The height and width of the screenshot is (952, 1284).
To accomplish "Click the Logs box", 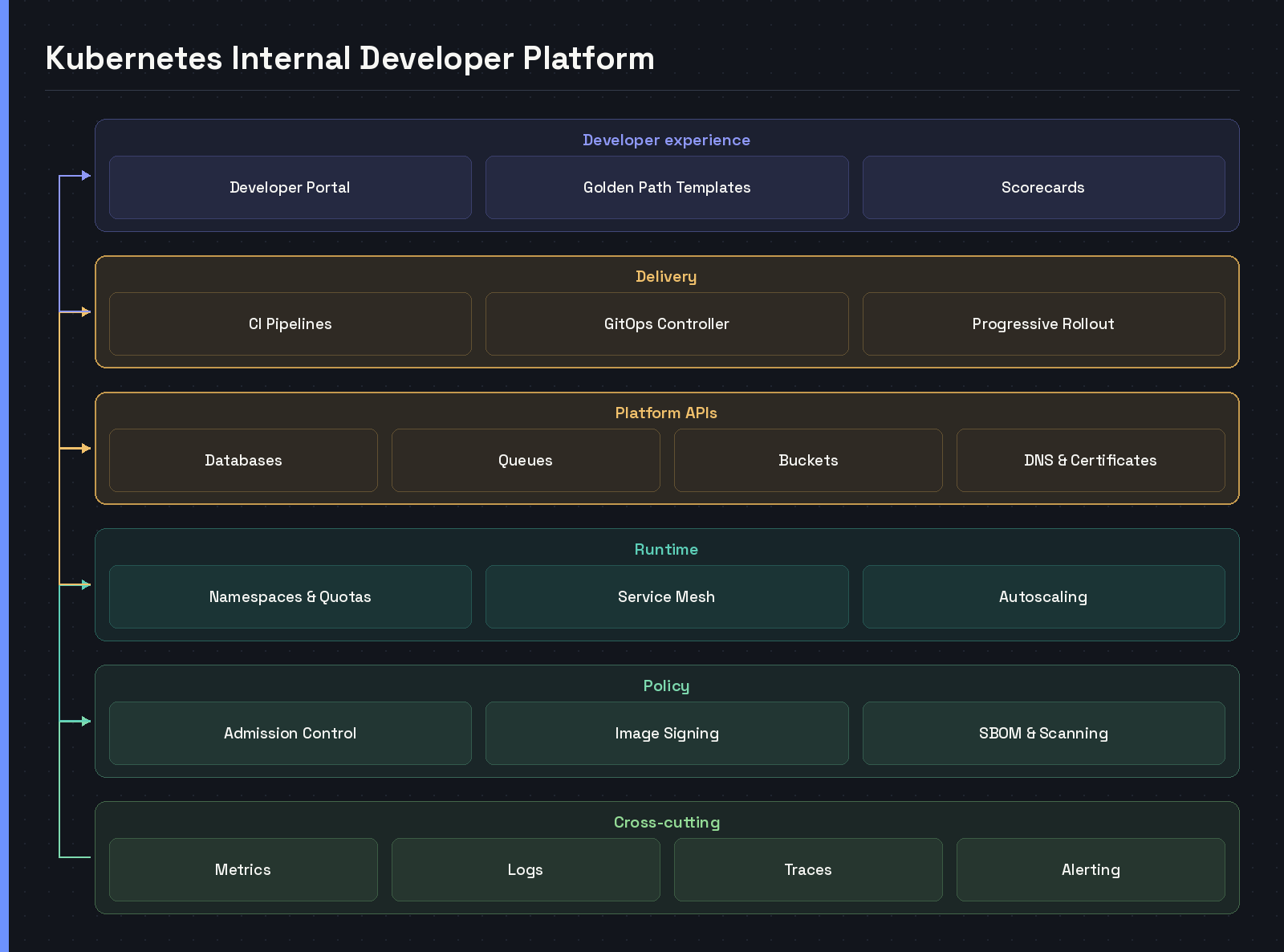I will coord(526,869).
